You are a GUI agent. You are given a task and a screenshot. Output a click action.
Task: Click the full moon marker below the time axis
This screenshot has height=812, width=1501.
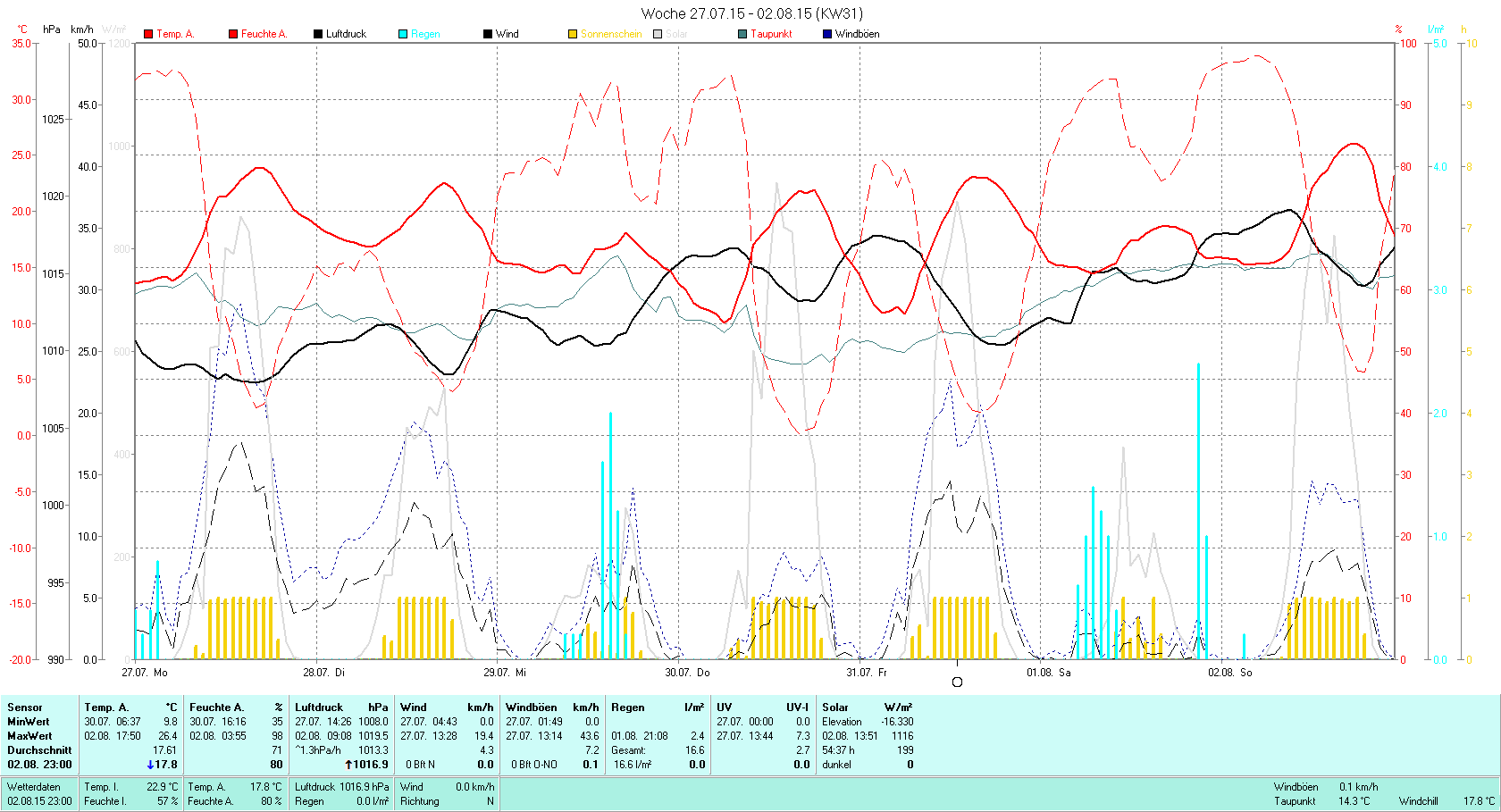tap(957, 682)
